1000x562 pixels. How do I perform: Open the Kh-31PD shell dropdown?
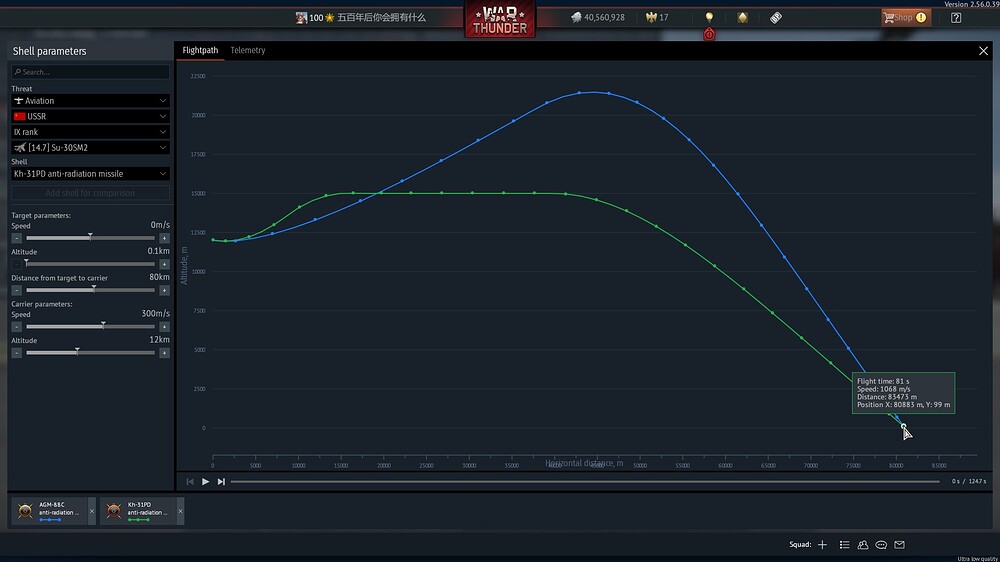pyautogui.click(x=90, y=174)
